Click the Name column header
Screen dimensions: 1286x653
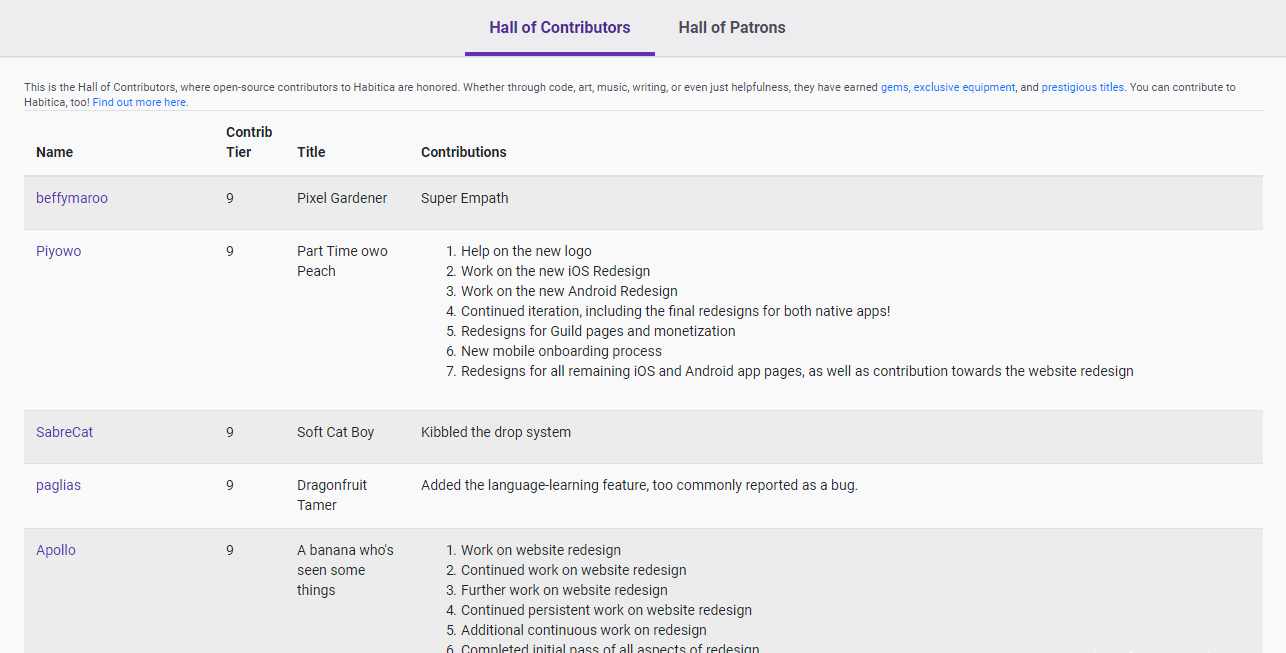coord(54,152)
